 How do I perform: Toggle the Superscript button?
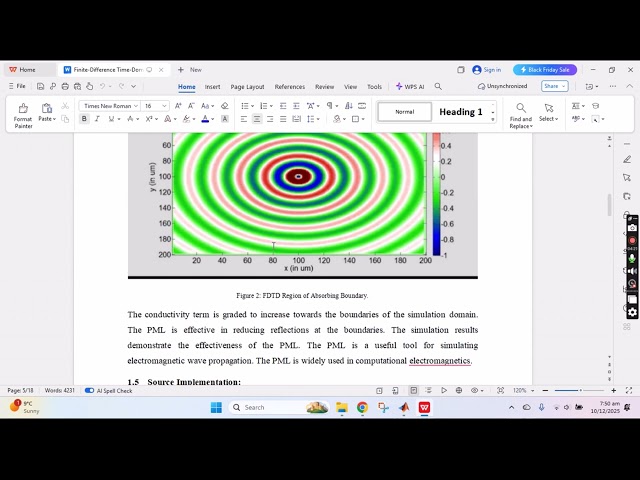149,119
